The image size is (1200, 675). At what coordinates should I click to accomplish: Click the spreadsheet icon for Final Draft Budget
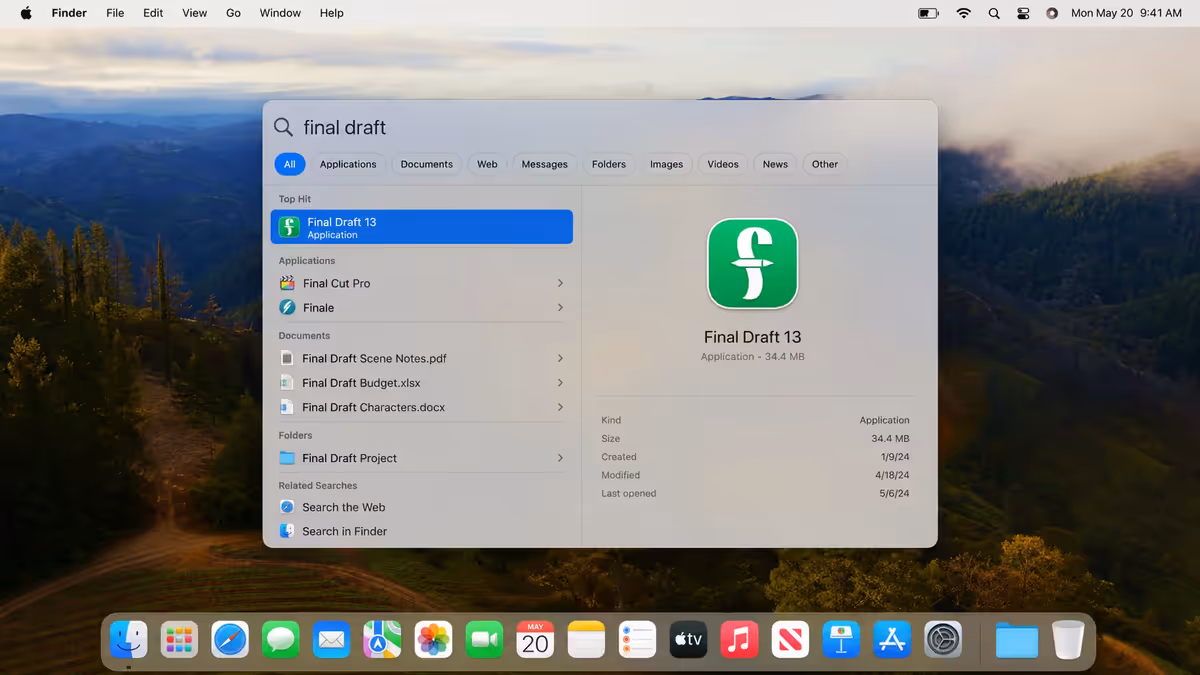click(x=287, y=383)
